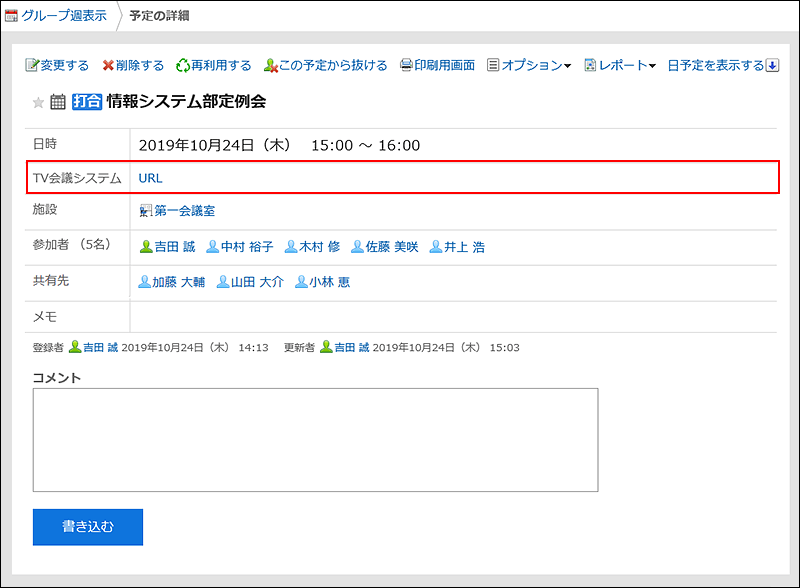Screen dimensions: 800x588
Task: Click the green user icon in 参加者 row
Action: 146,247
